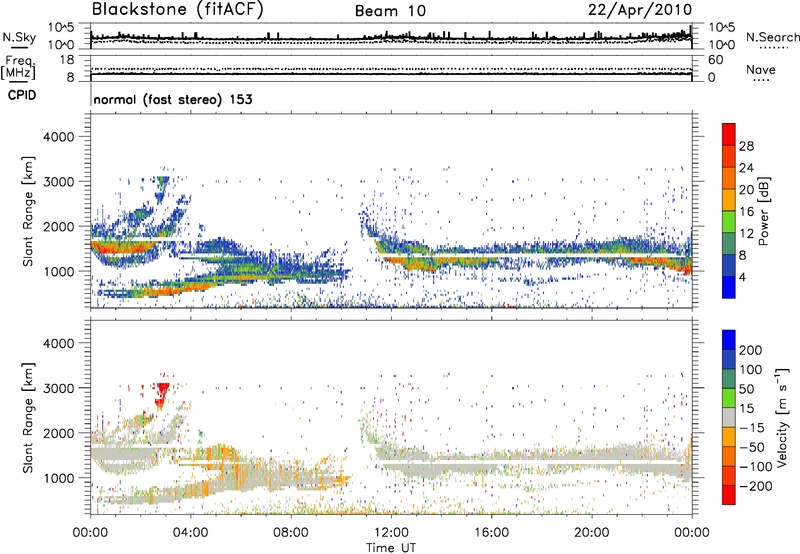Click the '04:00' time axis label

tap(191, 533)
